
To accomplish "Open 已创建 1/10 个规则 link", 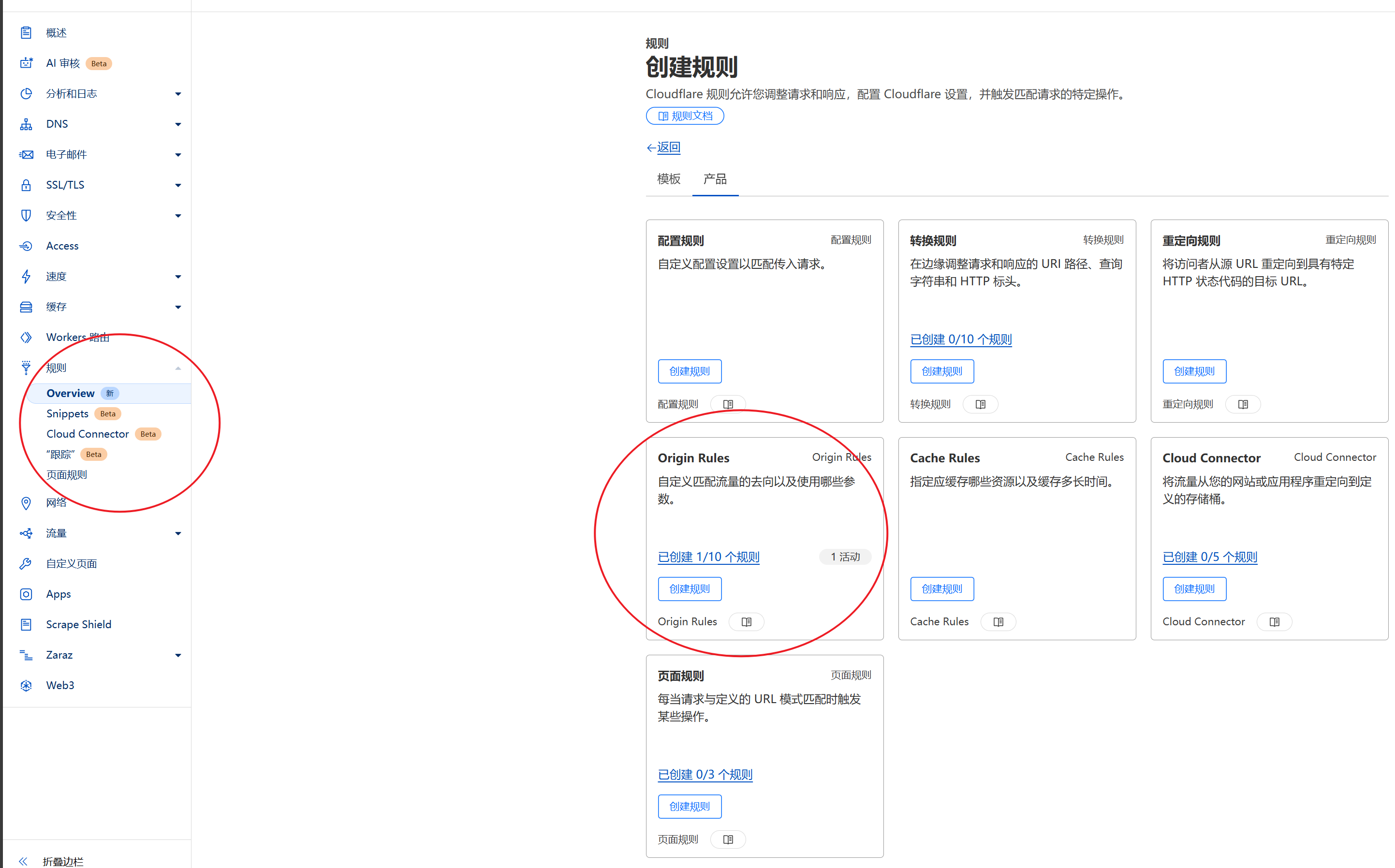I will tap(708, 557).
